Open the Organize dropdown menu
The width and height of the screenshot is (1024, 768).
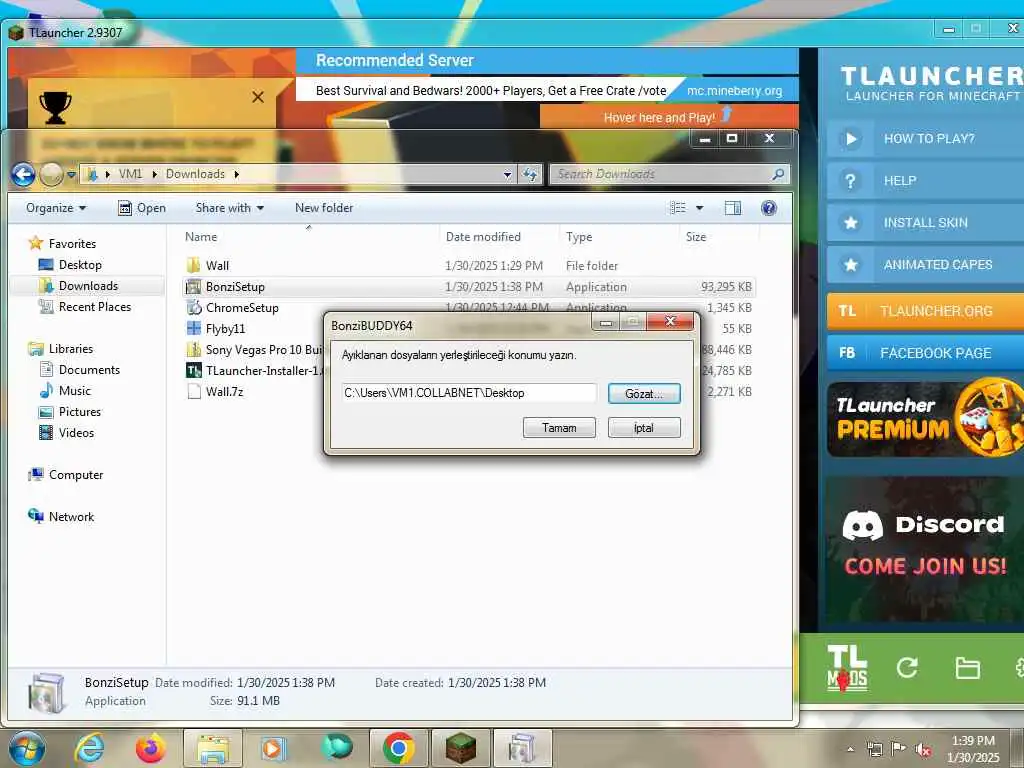[x=56, y=208]
